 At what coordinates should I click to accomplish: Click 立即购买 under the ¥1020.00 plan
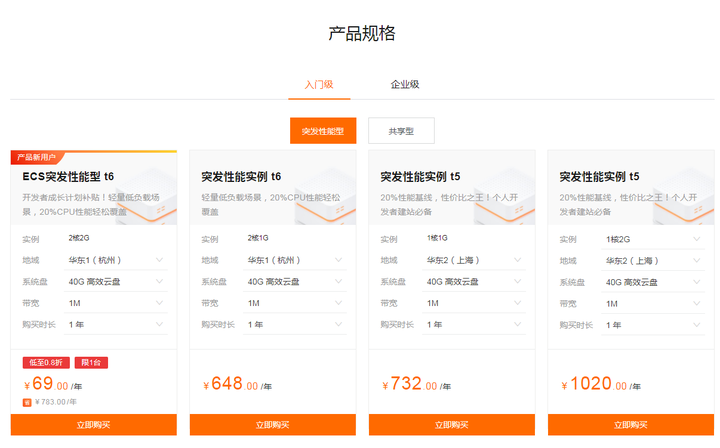[x=631, y=425]
